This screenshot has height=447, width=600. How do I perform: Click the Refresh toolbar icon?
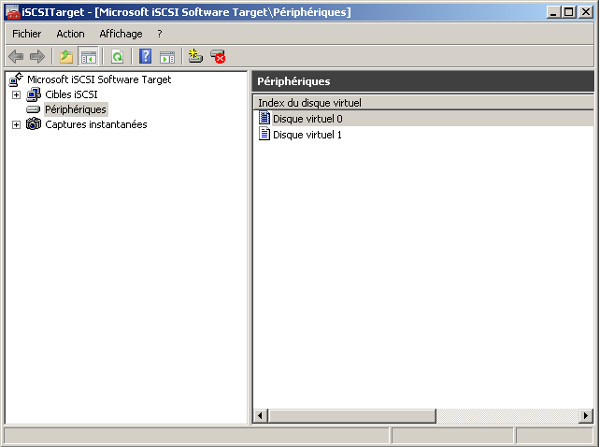(x=117, y=57)
